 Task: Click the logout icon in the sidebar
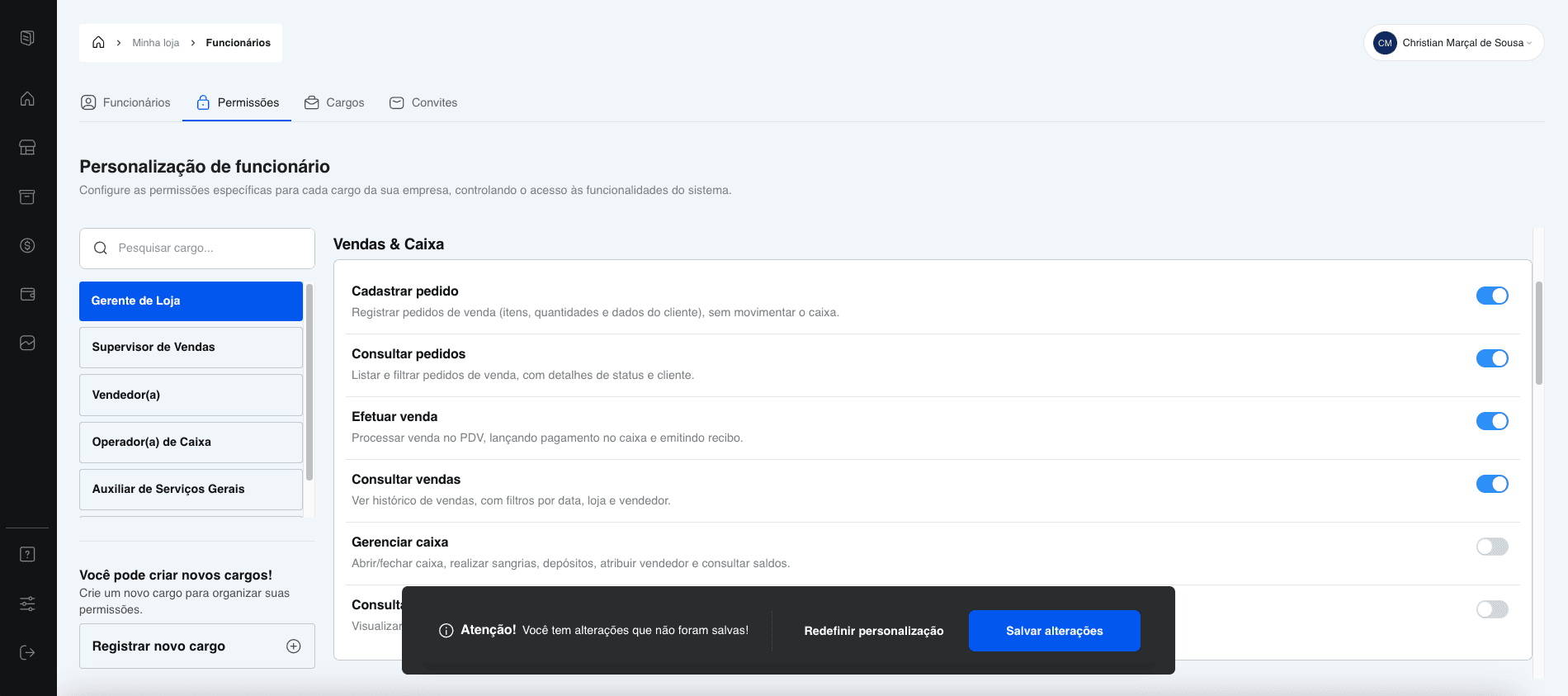[x=27, y=652]
